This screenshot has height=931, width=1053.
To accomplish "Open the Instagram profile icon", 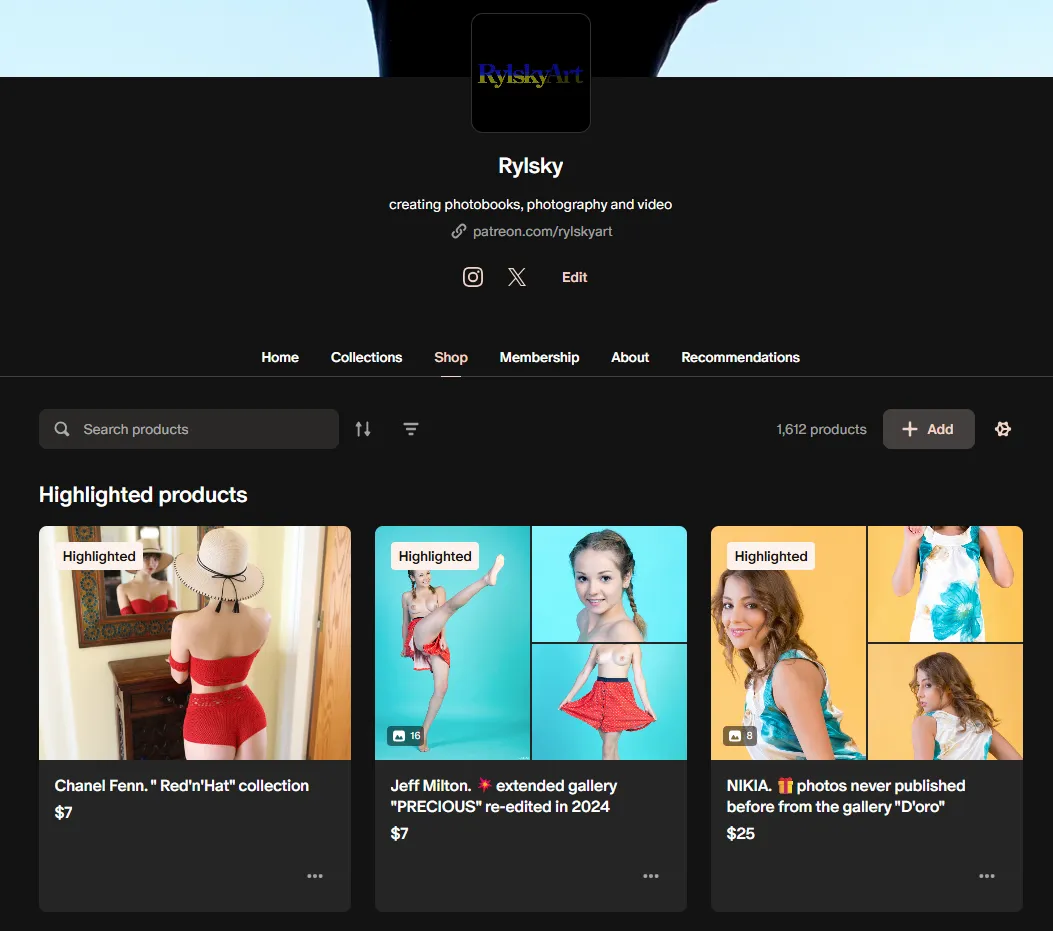I will (473, 277).
